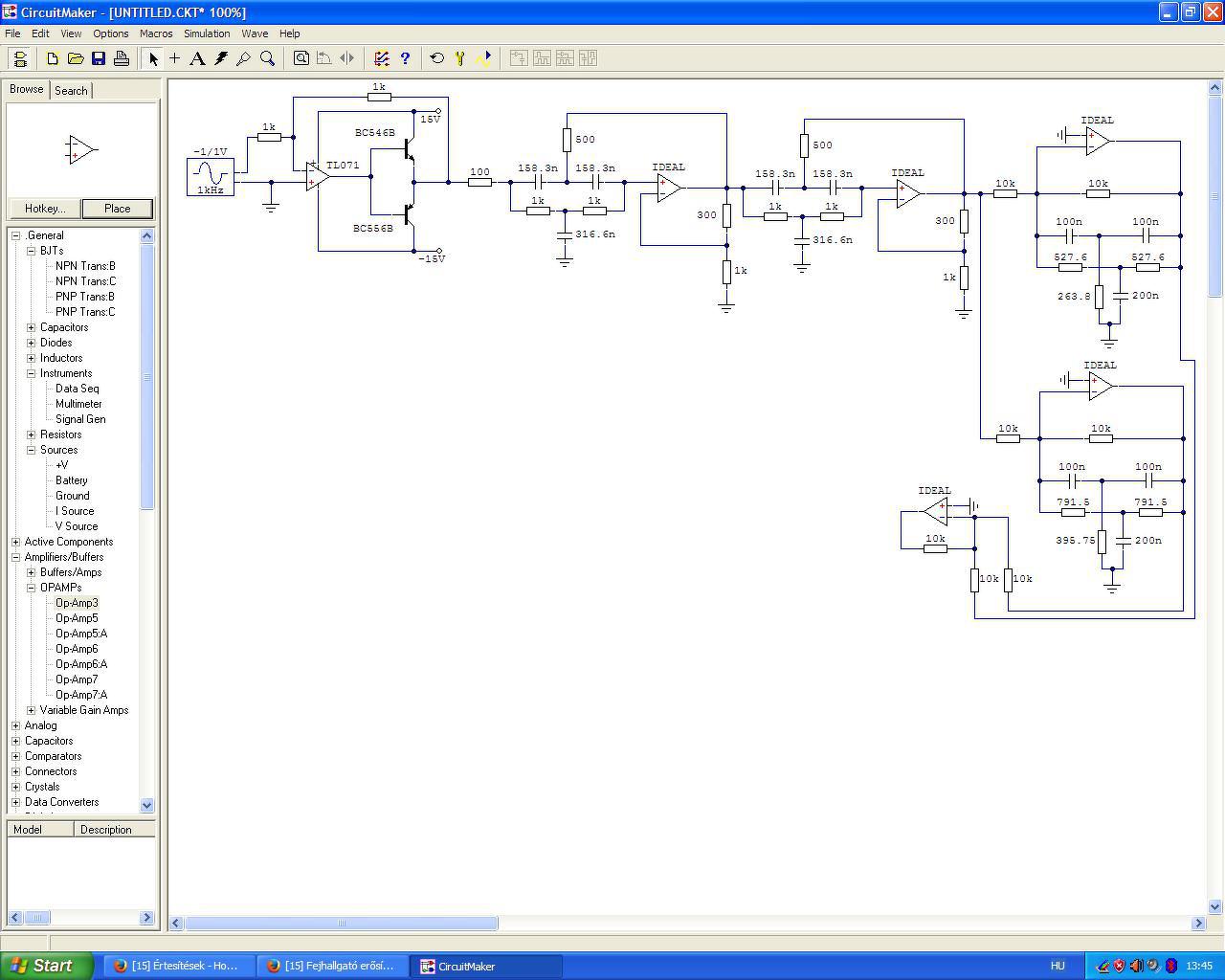Expand the Buffers/Amps tree node
Screen dimensions: 1225x980
(x=32, y=572)
